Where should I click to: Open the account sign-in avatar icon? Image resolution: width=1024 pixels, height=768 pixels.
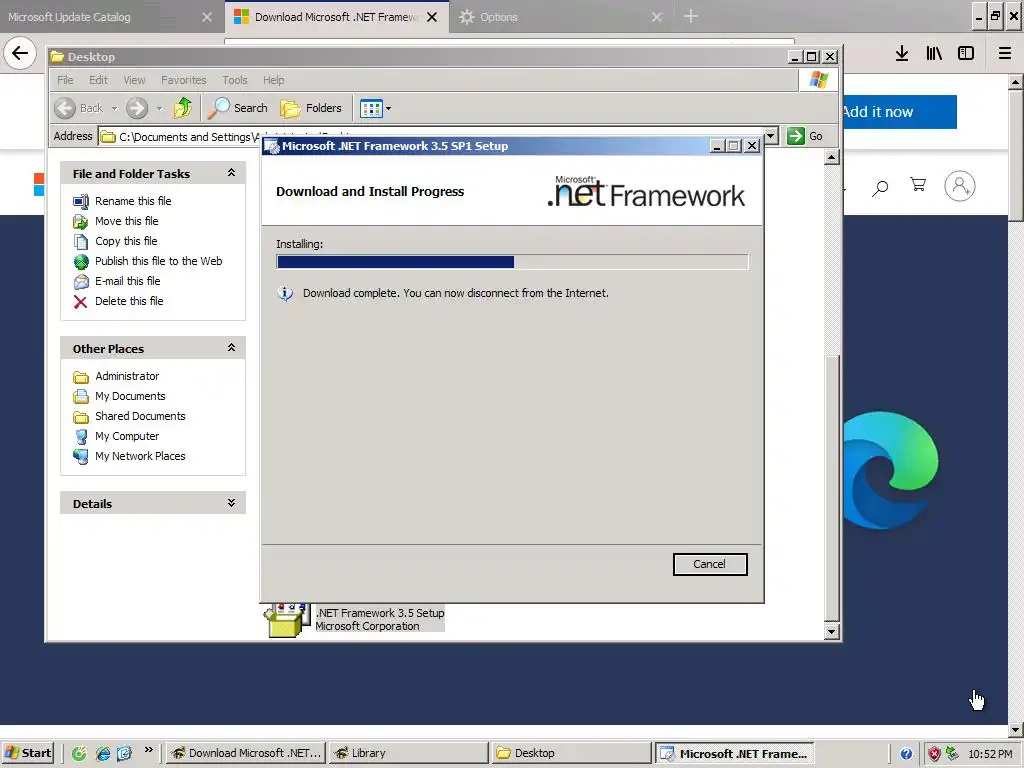click(x=960, y=186)
